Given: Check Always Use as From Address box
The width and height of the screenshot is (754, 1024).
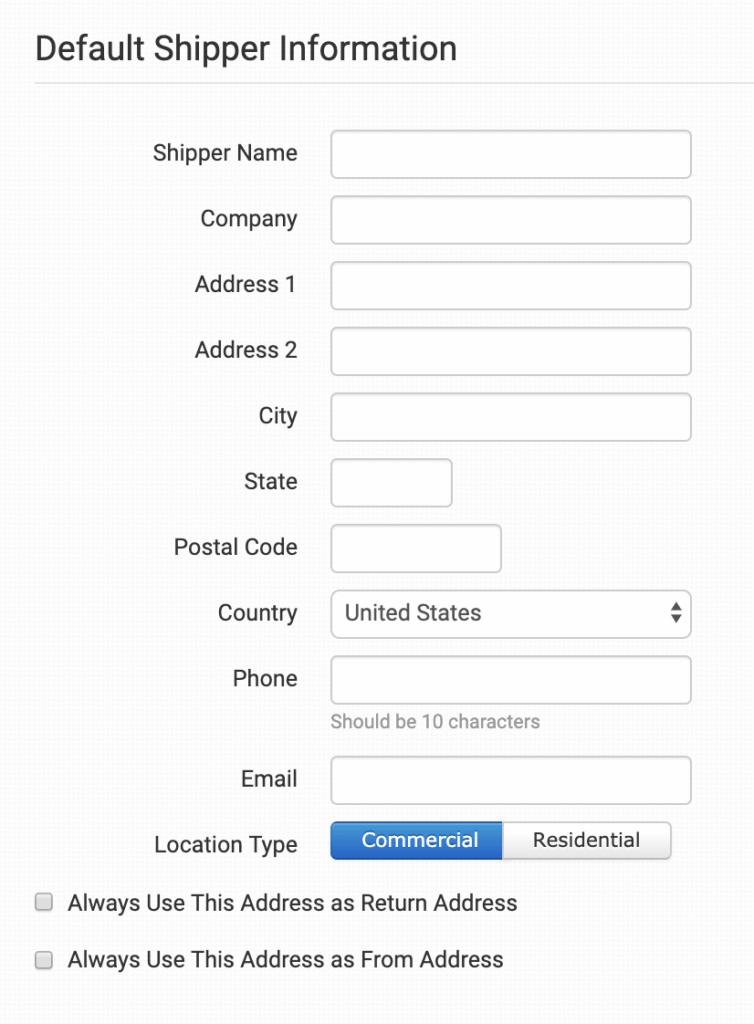Looking at the screenshot, I should coord(44,960).
